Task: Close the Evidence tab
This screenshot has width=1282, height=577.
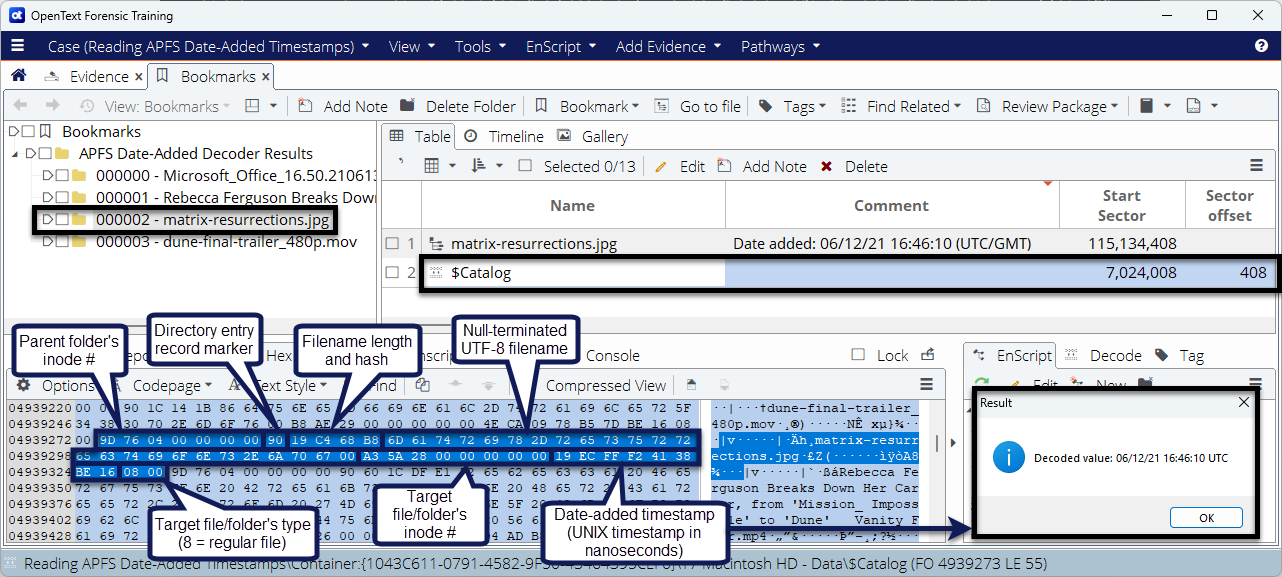Action: [138, 76]
